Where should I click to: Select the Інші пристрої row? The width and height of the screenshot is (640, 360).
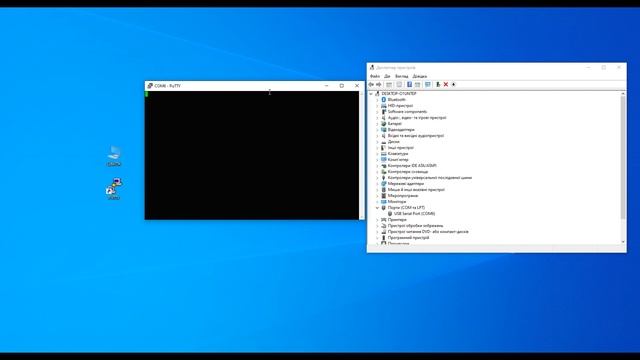pos(400,148)
